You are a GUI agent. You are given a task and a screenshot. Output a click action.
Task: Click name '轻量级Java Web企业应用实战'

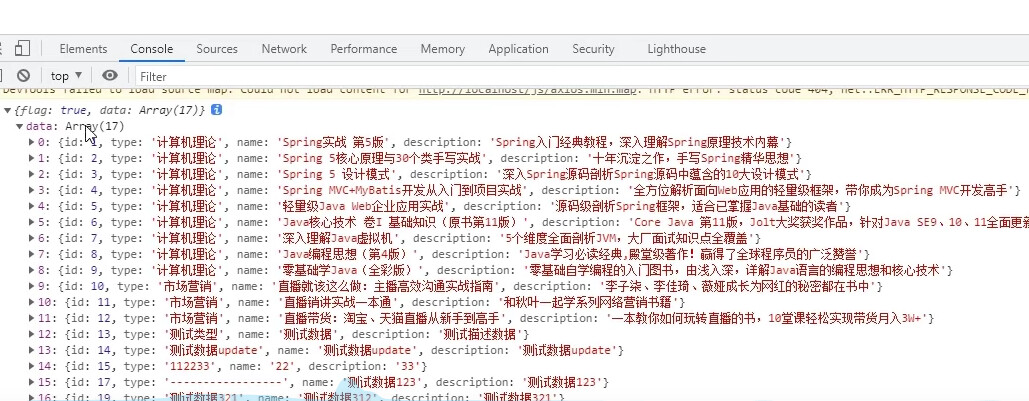[x=364, y=206]
